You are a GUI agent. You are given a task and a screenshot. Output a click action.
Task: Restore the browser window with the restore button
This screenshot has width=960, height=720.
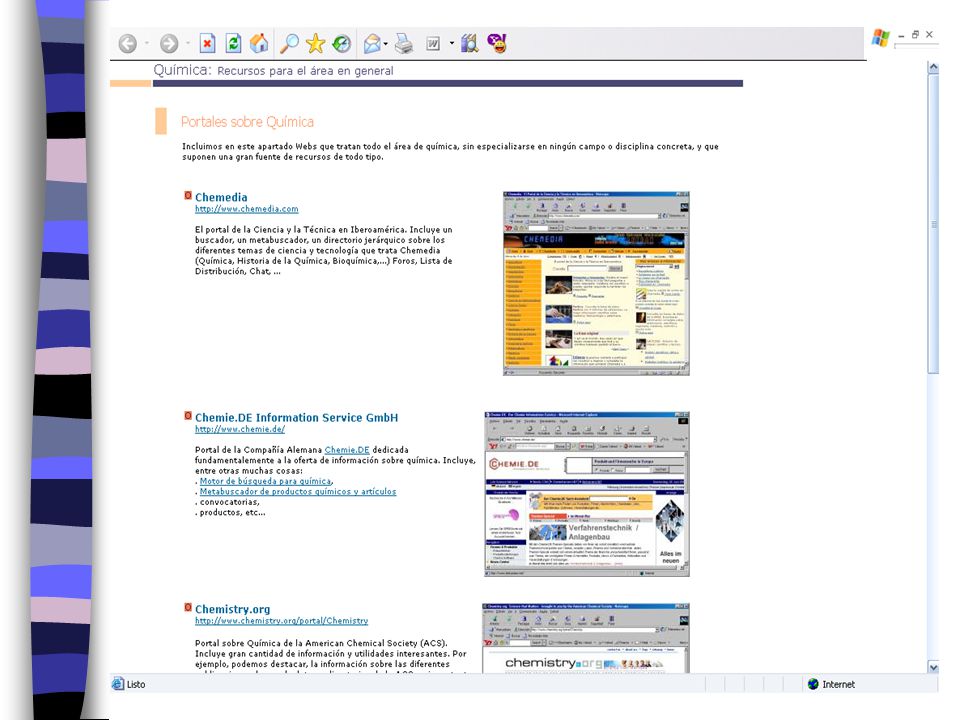click(915, 35)
